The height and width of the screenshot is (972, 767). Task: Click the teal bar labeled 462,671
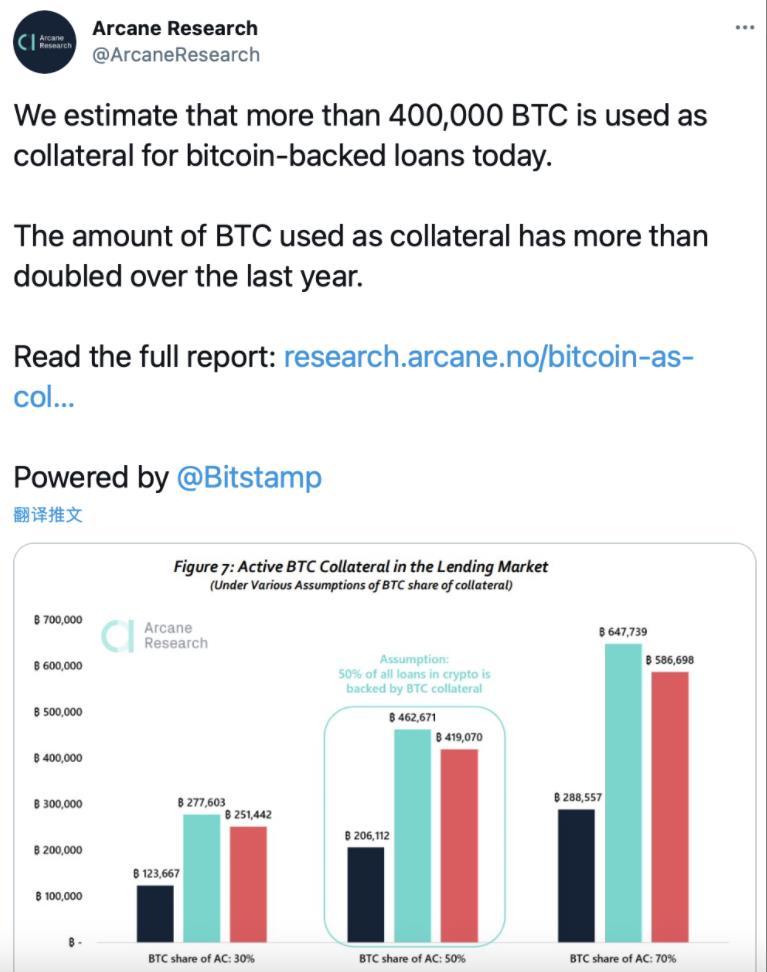[414, 836]
